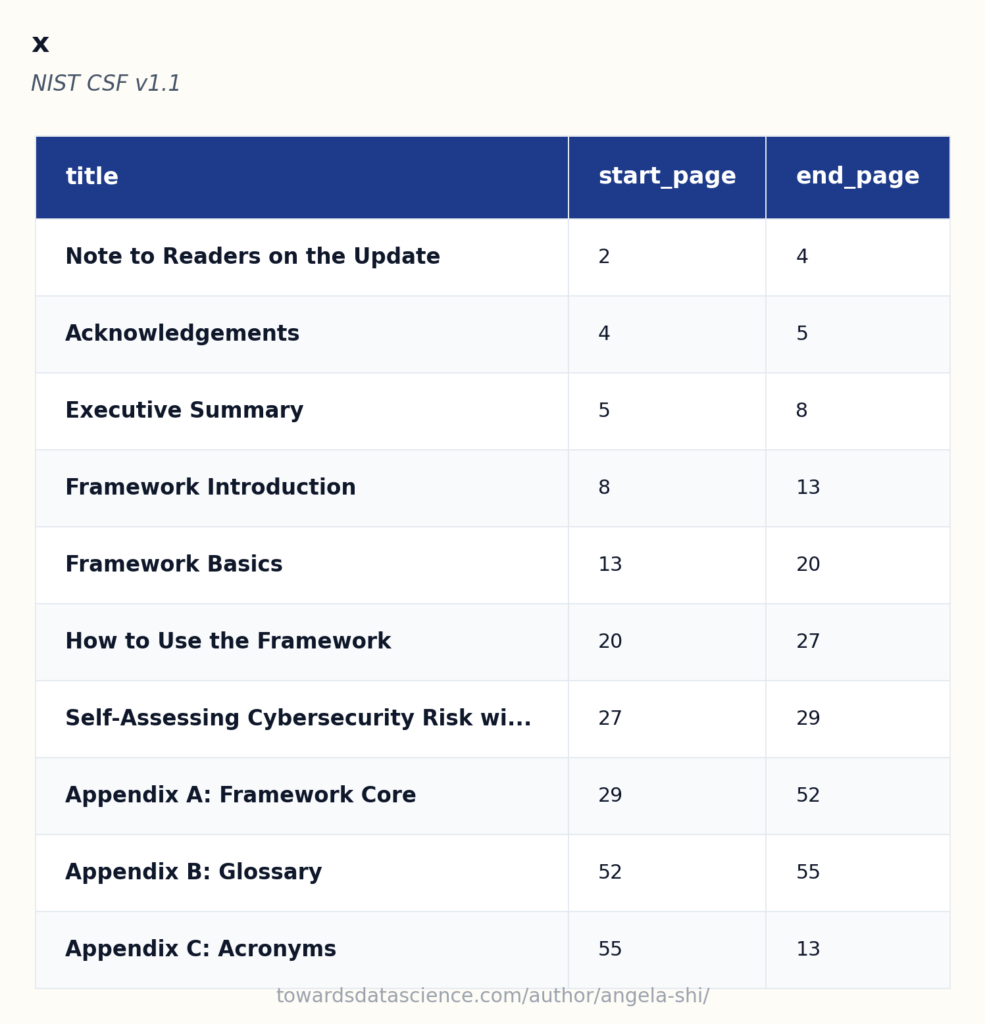Click start_page value 2 in first row
985x1024 pixels.
tap(604, 257)
